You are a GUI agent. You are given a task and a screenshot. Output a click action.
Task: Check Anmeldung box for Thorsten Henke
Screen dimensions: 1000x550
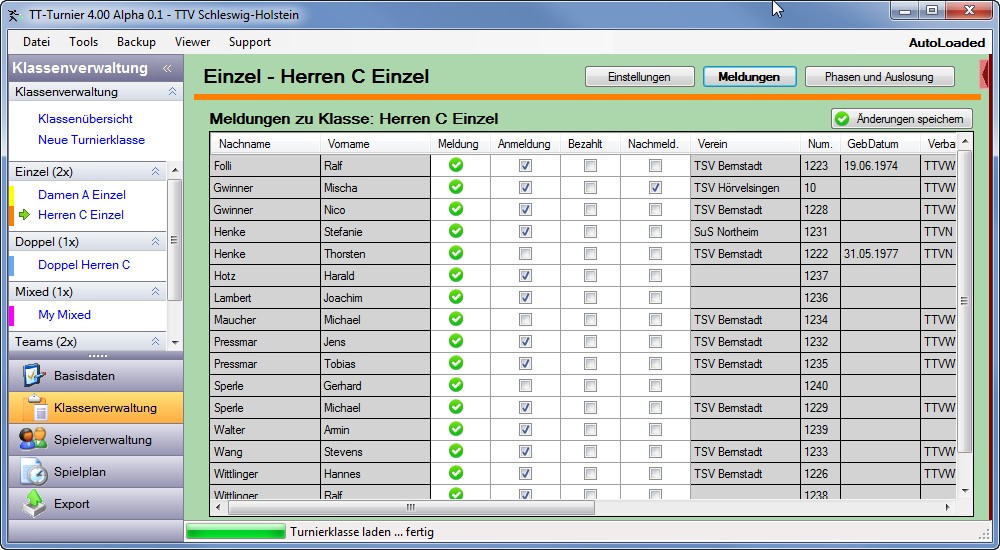(525, 254)
